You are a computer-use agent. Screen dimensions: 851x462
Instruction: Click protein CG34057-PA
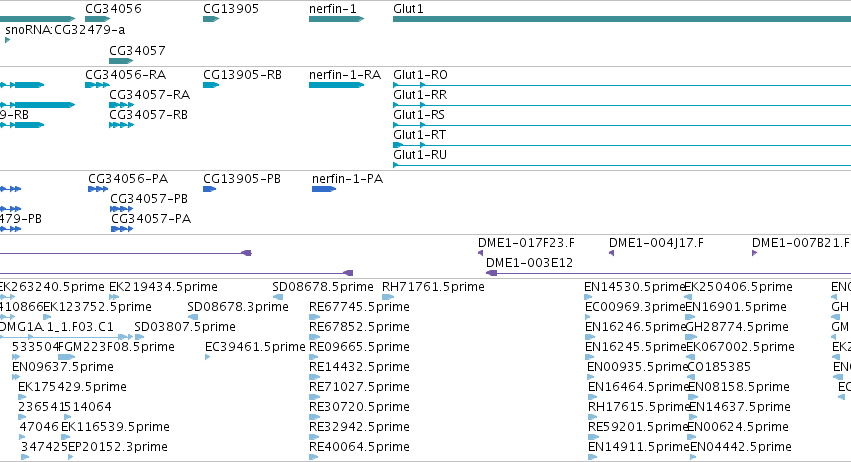(151, 219)
